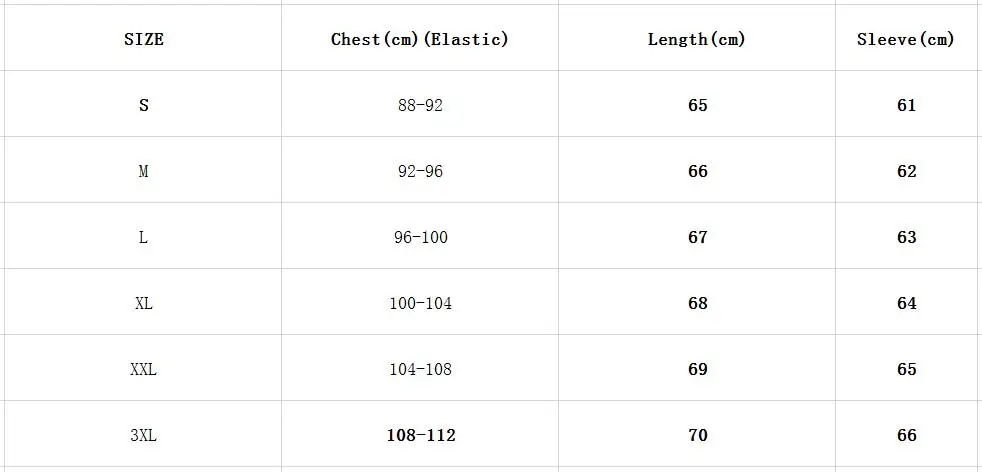
Task: Click the 96-100 chest cell
Action: (420, 236)
